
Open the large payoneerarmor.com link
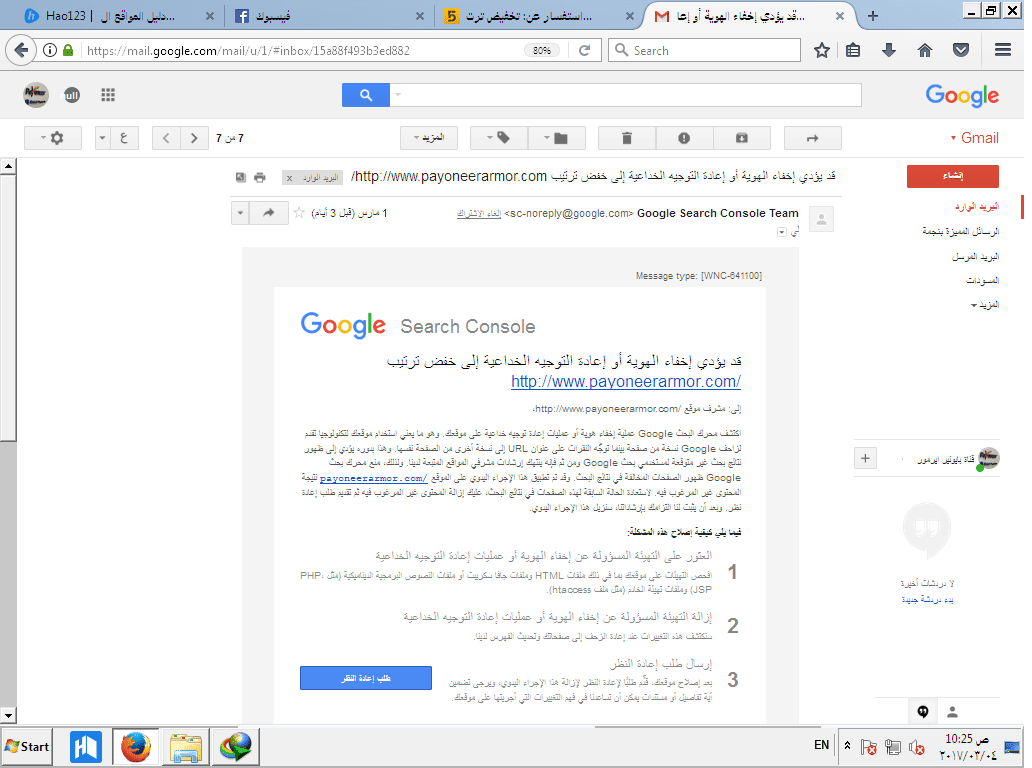(x=626, y=382)
